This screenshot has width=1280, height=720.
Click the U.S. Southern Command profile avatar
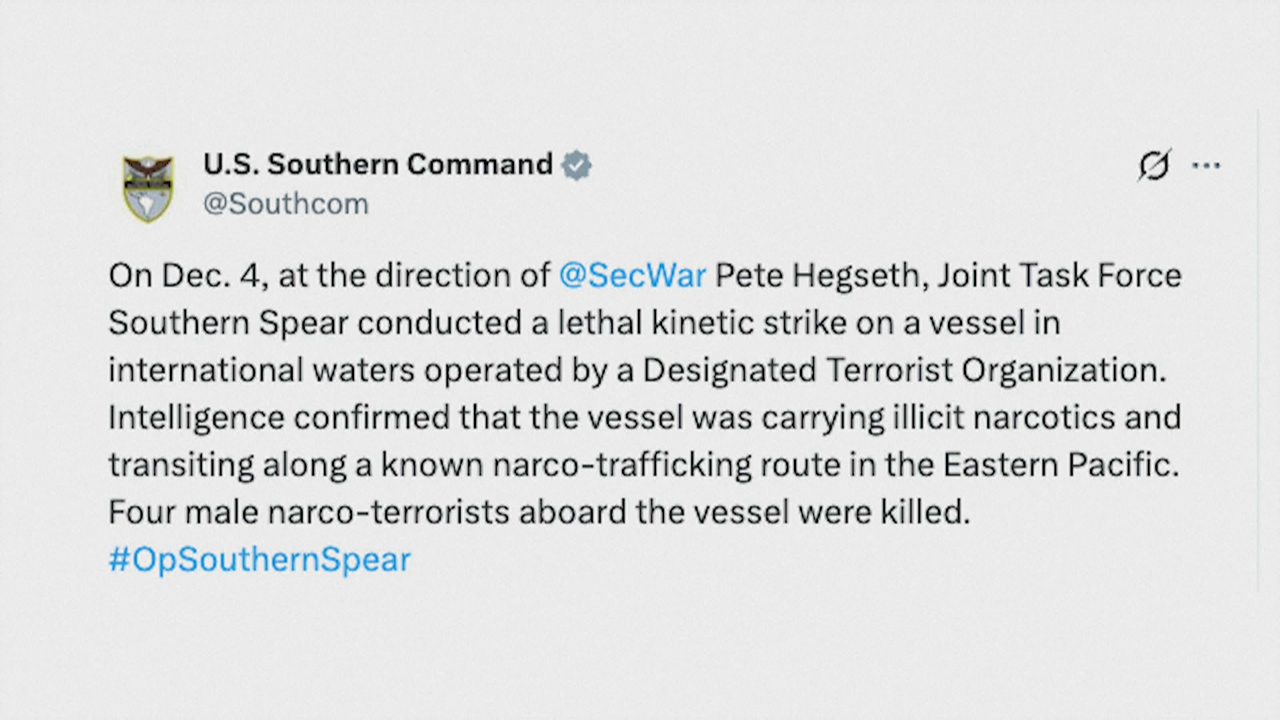coord(149,187)
